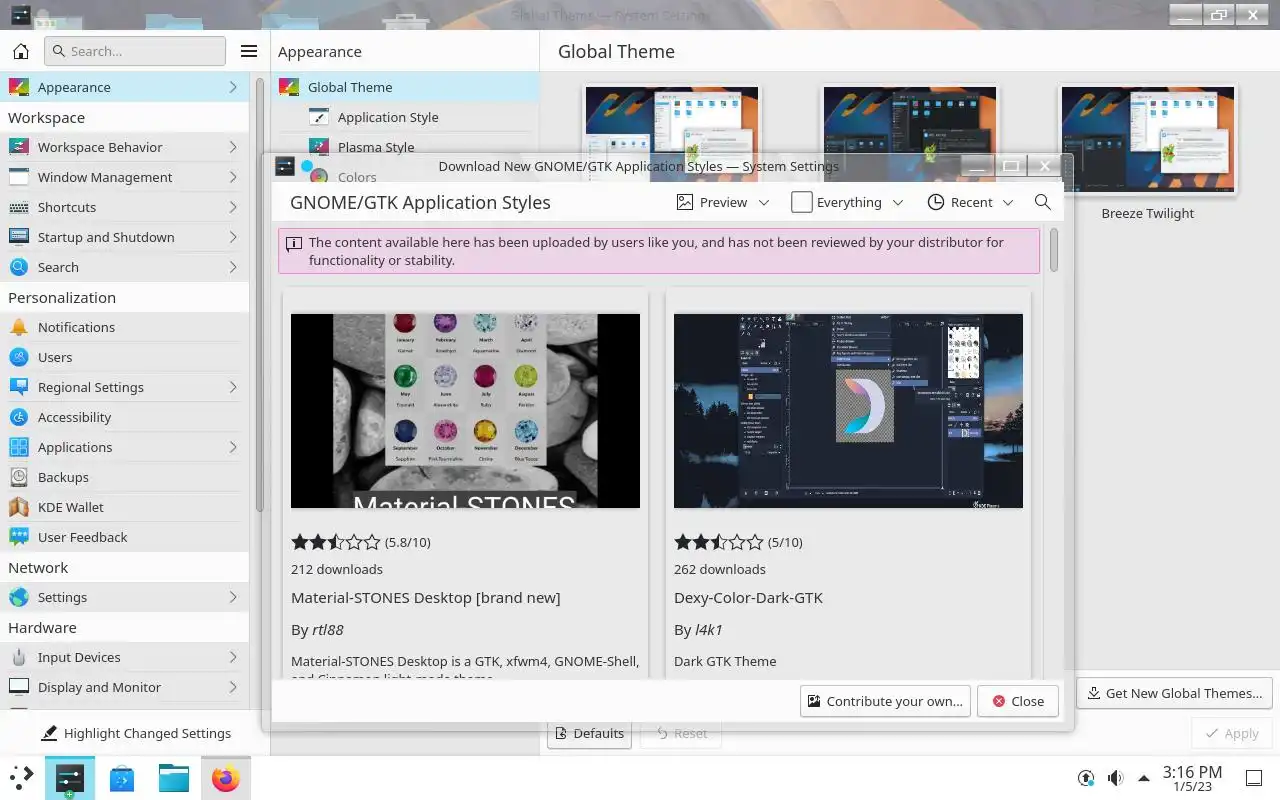Expand the Input Devices chevron
Image resolution: width=1280 pixels, height=800 pixels.
click(x=233, y=657)
